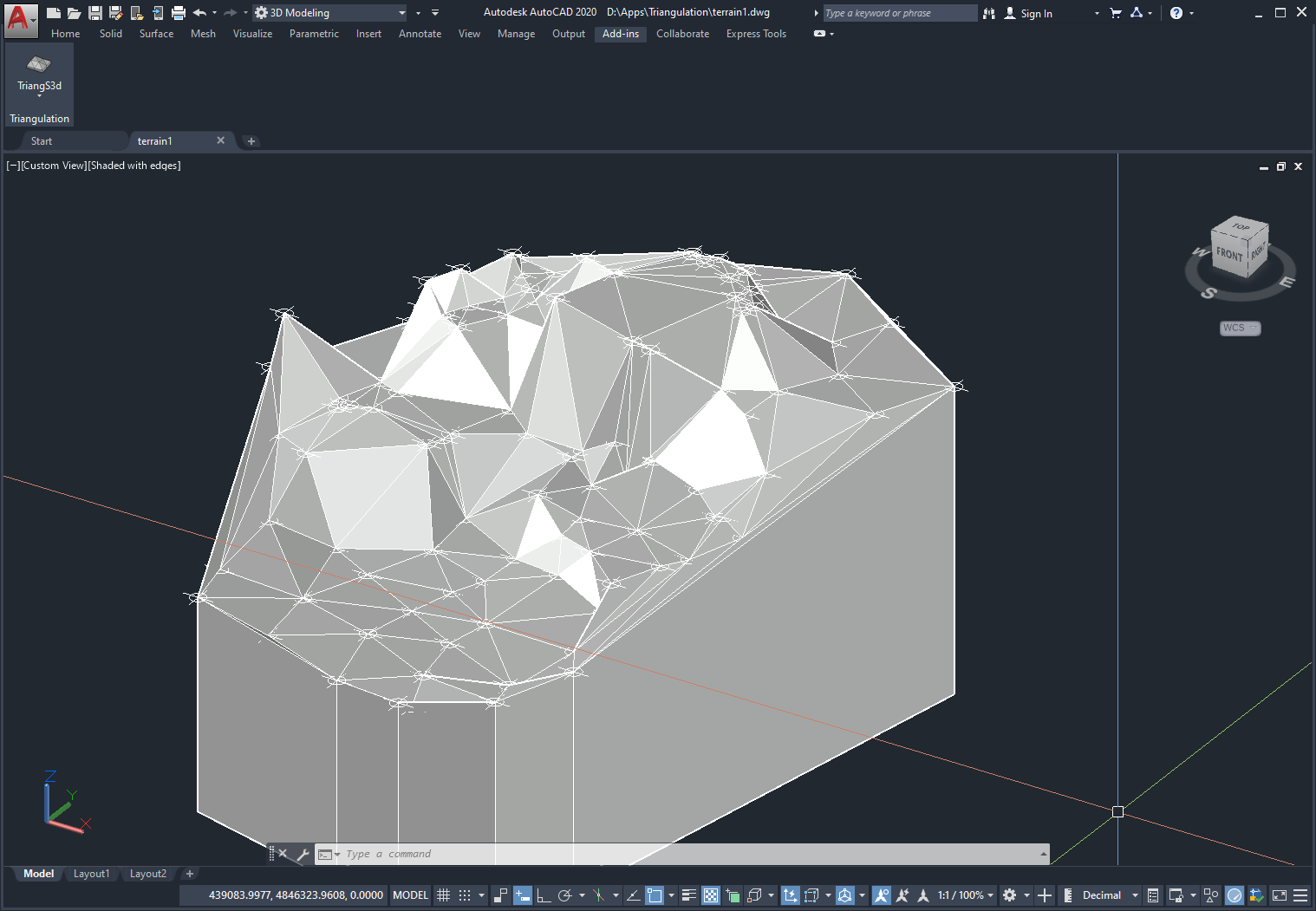Open the Autodesk App Store cart icon
The height and width of the screenshot is (911, 1316).
tap(1116, 13)
